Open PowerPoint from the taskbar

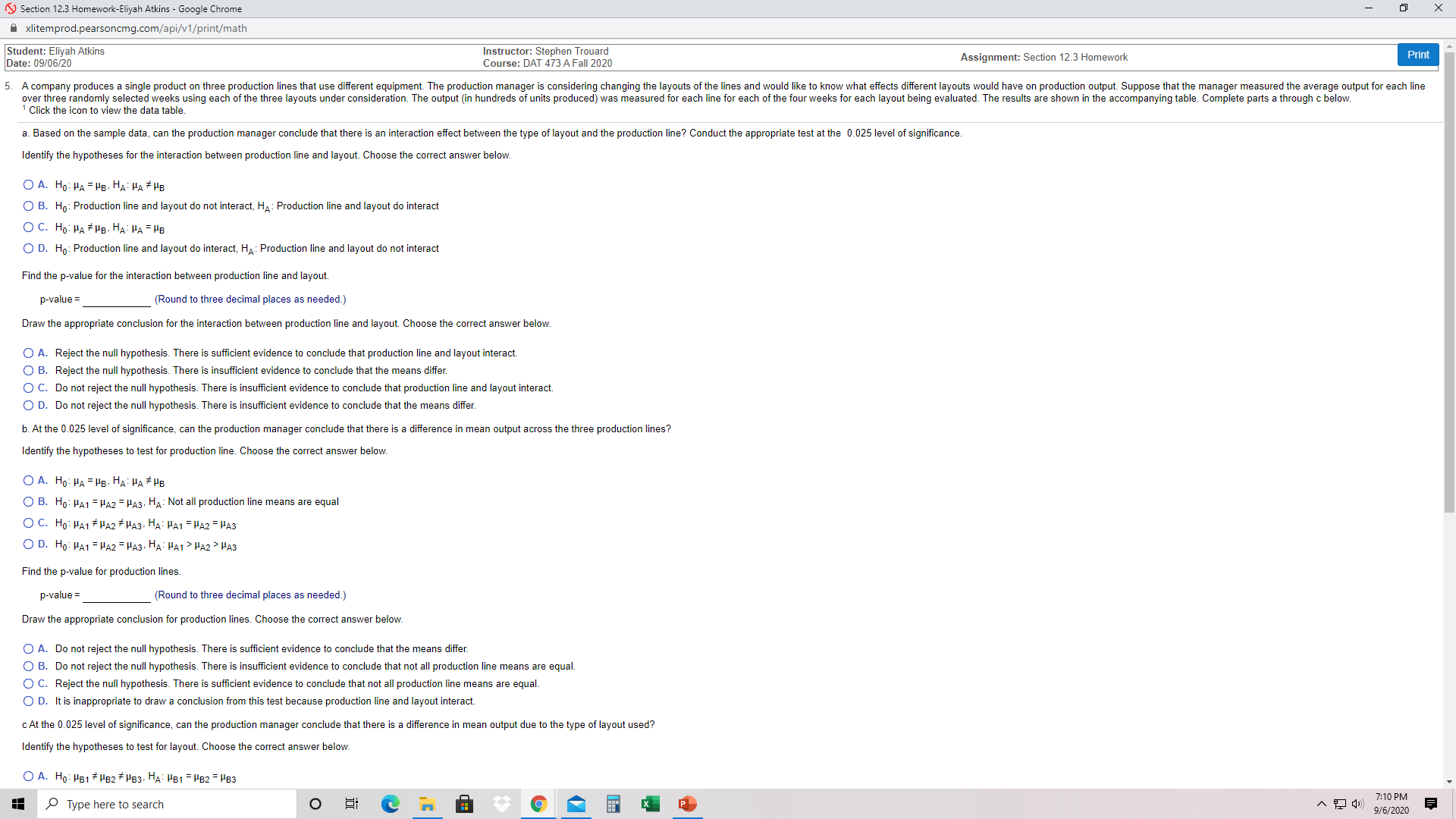coord(687,804)
